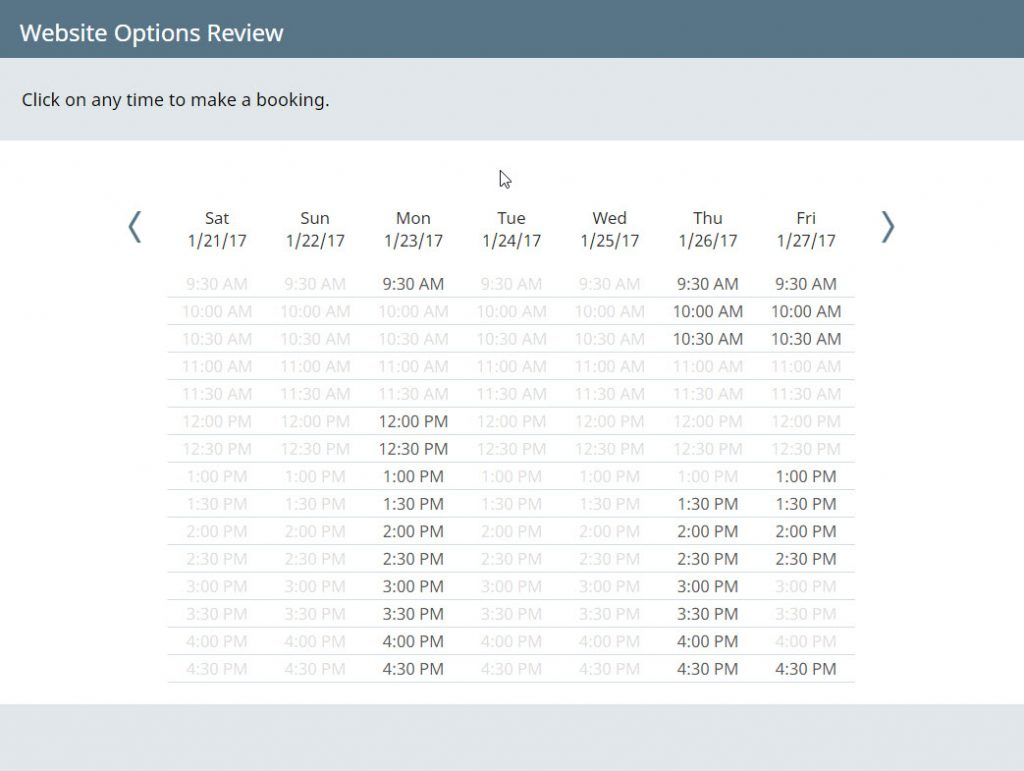Go to the previous week with left arrow
This screenshot has height=771, width=1024.
135,227
